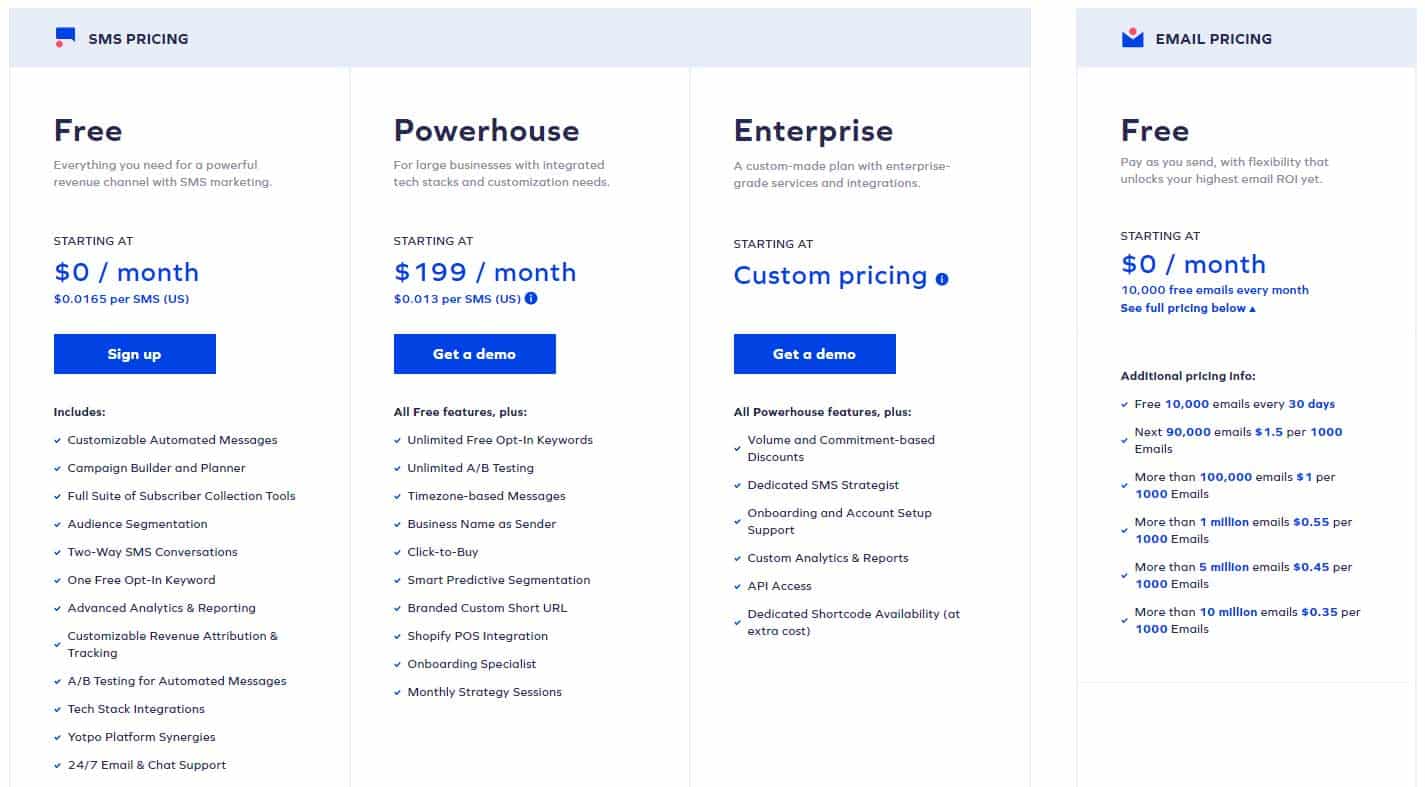Click checkmark beside Customizable Automated Messages

58,440
